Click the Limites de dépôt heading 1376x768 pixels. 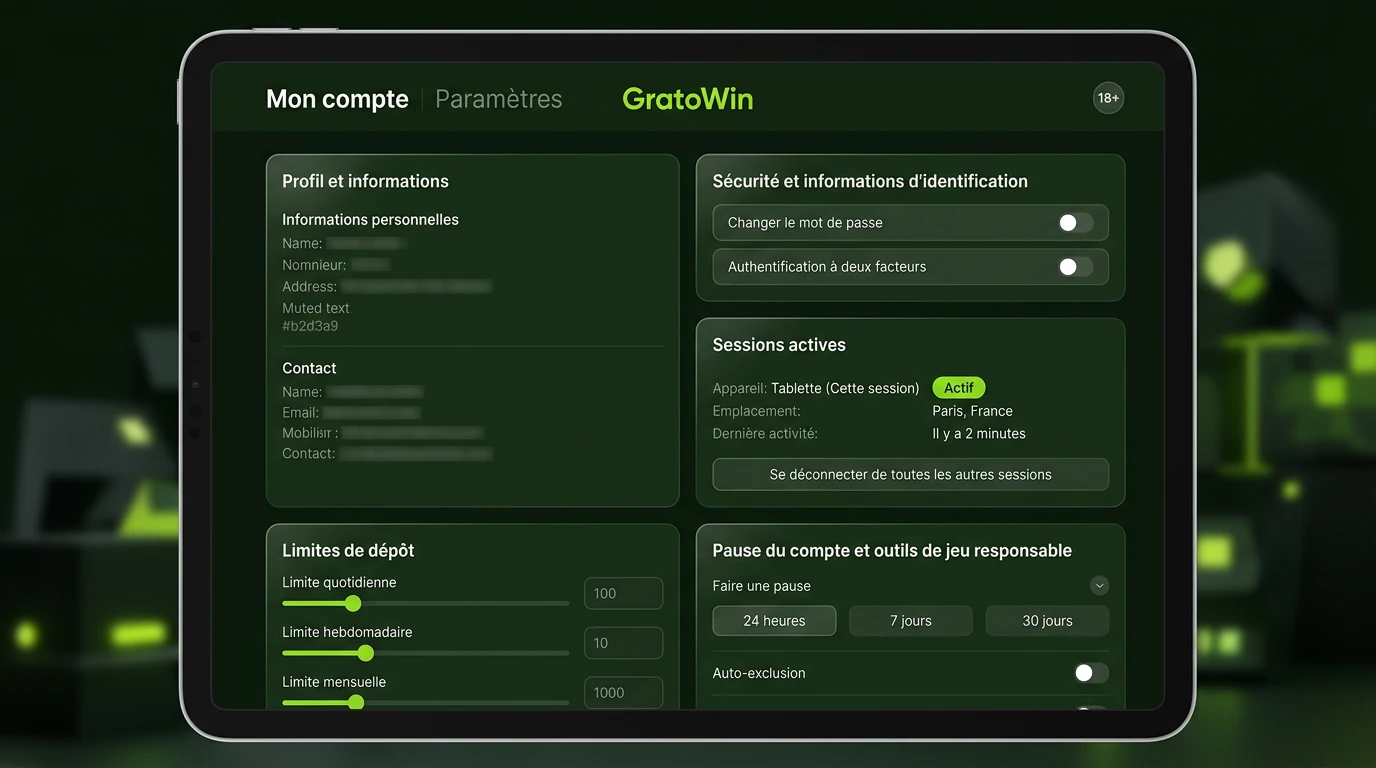tap(348, 551)
